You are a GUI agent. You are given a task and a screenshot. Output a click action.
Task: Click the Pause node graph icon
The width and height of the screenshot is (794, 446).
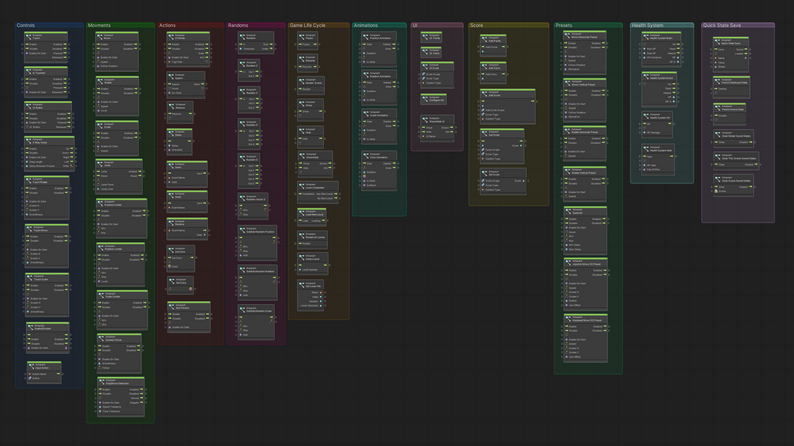click(x=301, y=37)
